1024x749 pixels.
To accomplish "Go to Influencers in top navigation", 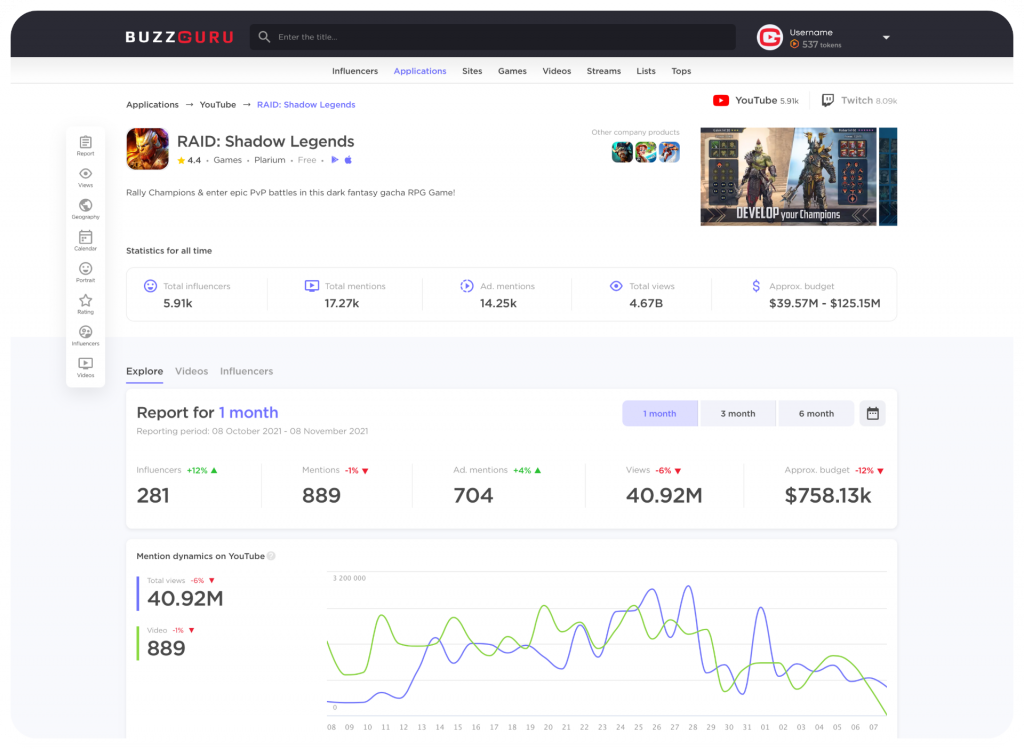I will [355, 71].
